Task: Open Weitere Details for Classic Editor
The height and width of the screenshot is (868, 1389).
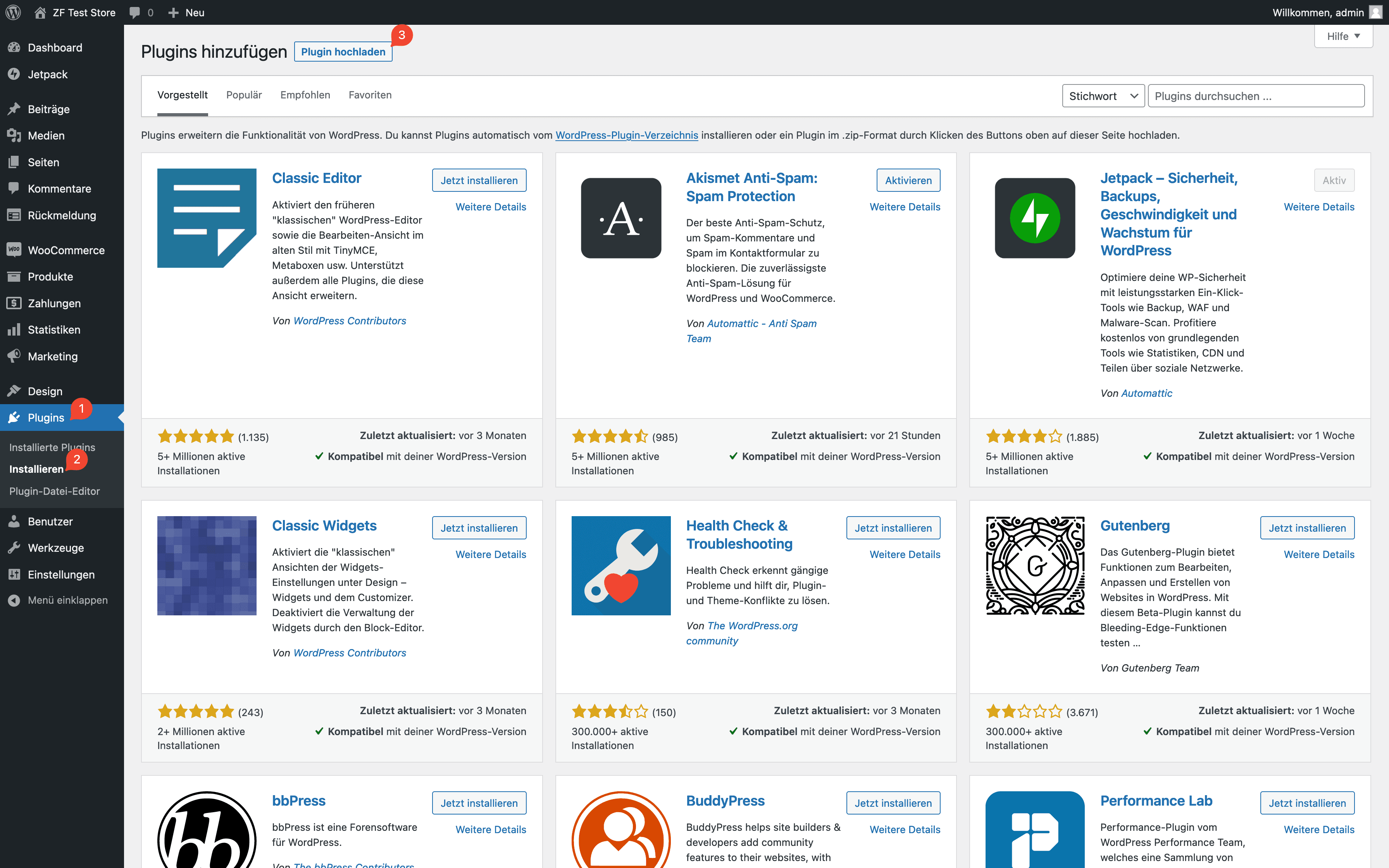Action: 491,207
